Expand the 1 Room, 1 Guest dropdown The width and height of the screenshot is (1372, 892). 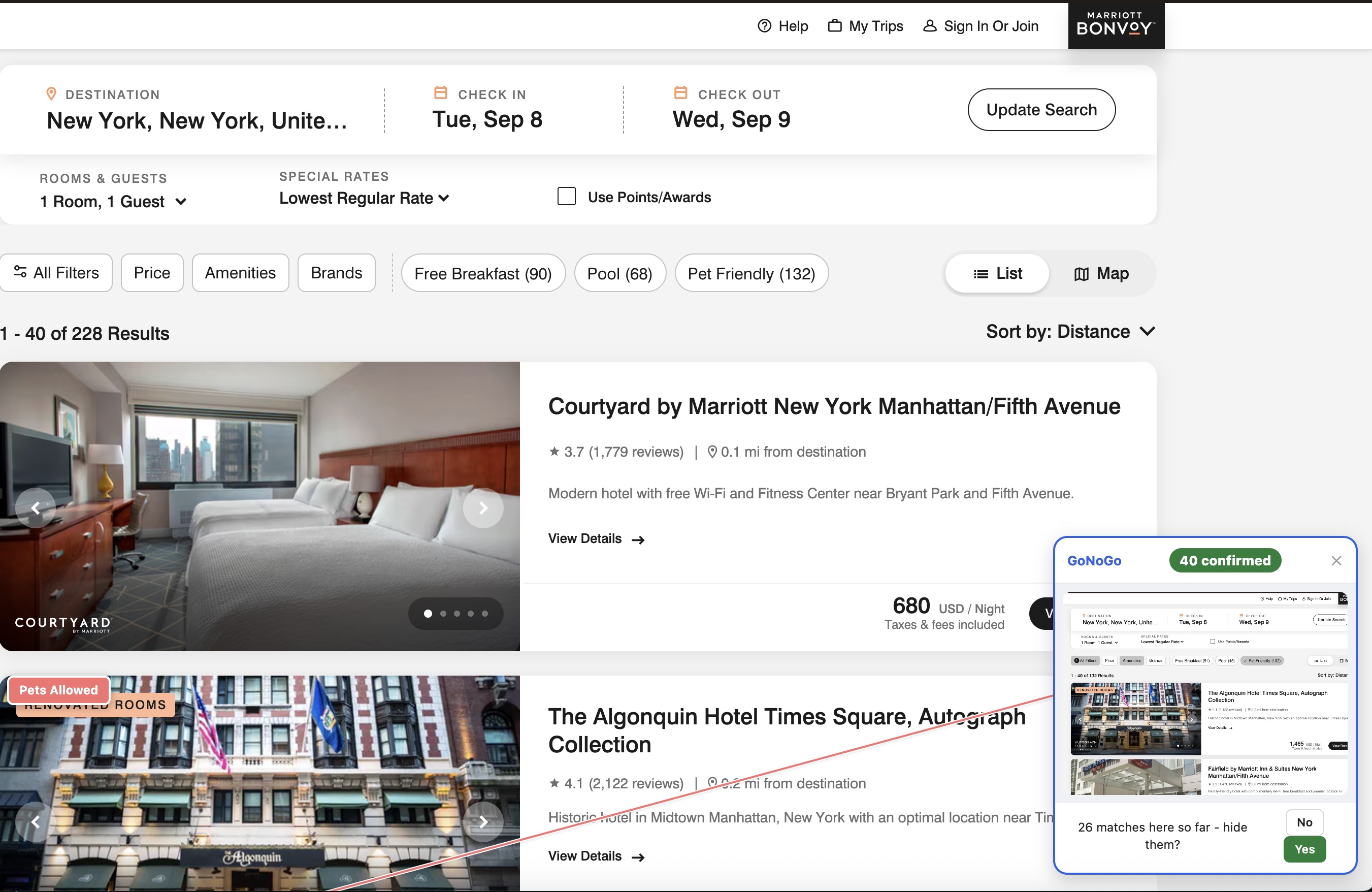pos(113,202)
